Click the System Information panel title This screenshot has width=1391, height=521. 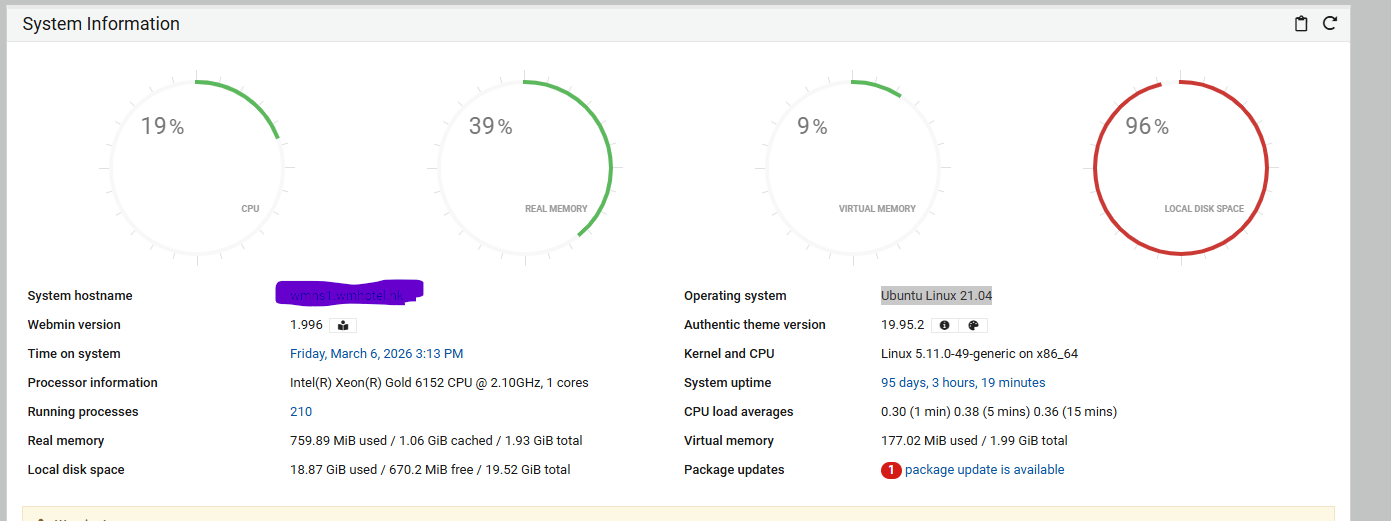tap(101, 24)
